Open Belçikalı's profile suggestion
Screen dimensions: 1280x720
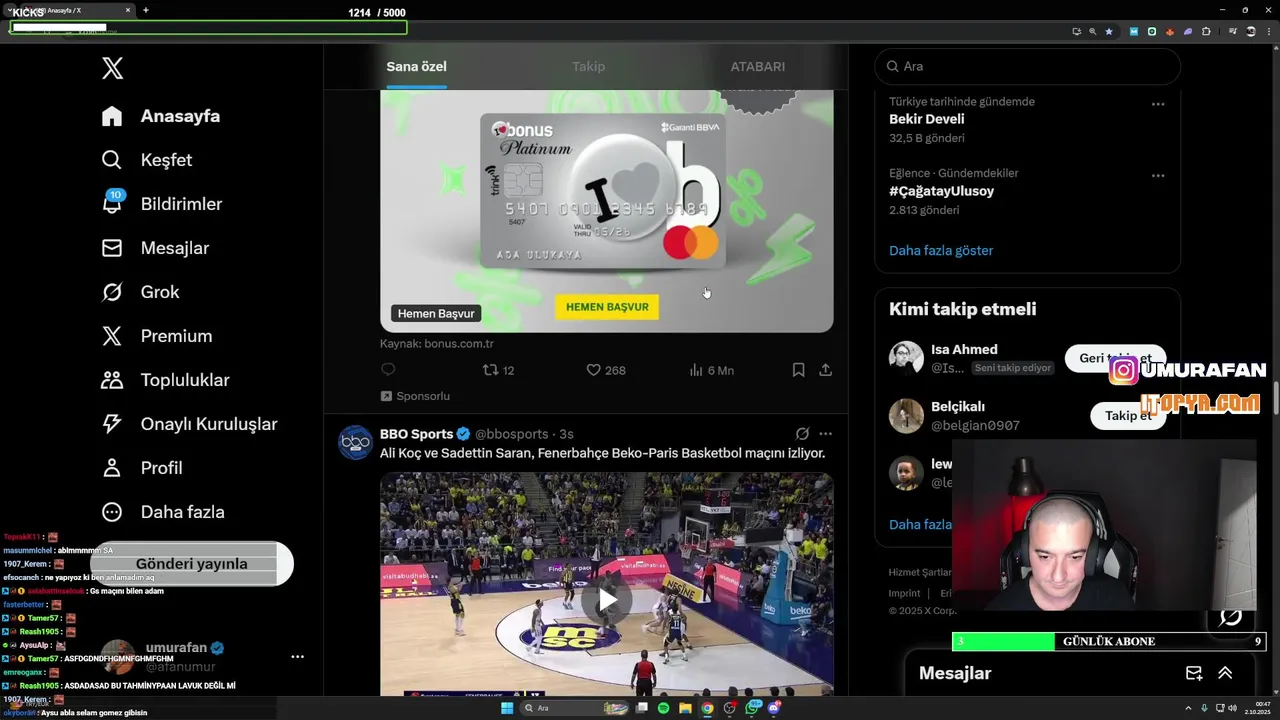click(x=958, y=407)
